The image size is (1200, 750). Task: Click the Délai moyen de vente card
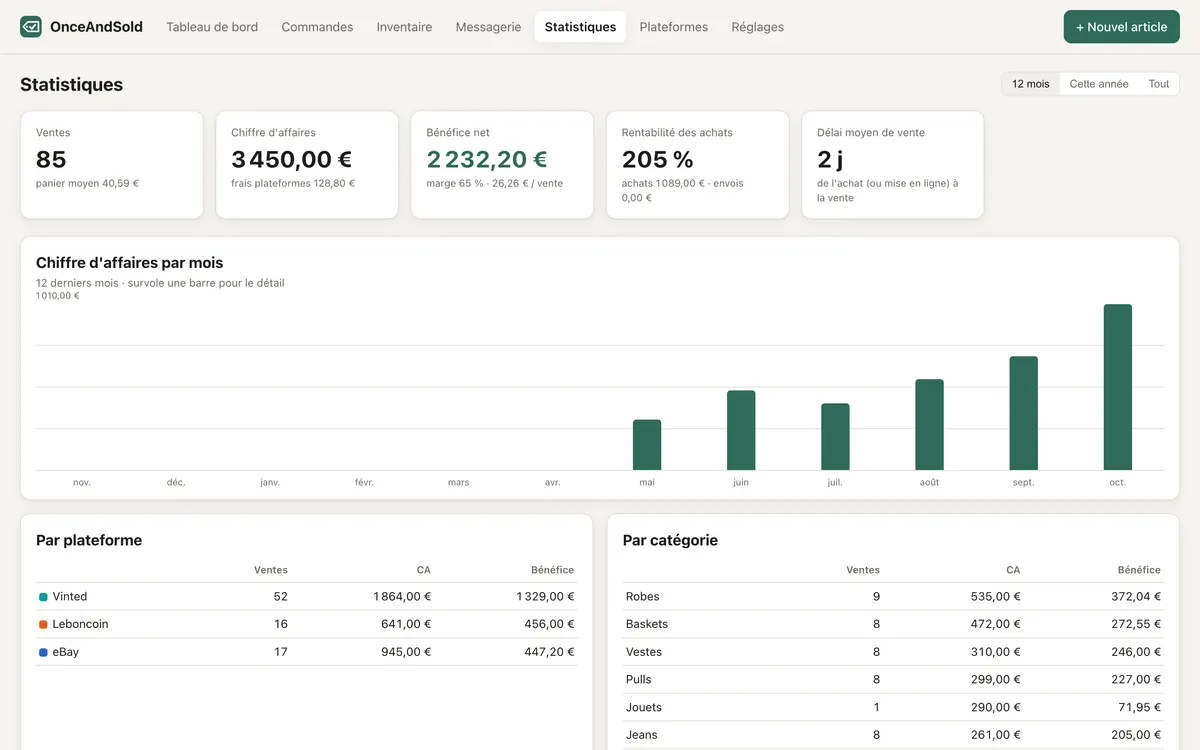[x=893, y=164]
